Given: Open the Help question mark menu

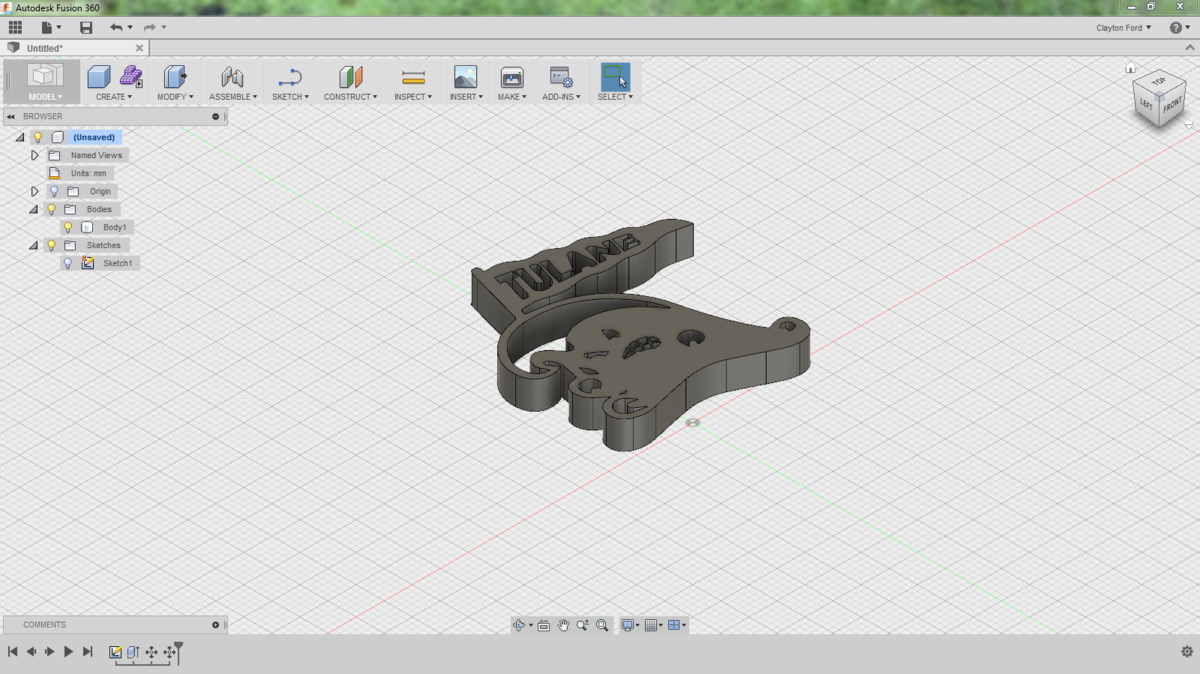Looking at the screenshot, I should [1180, 28].
